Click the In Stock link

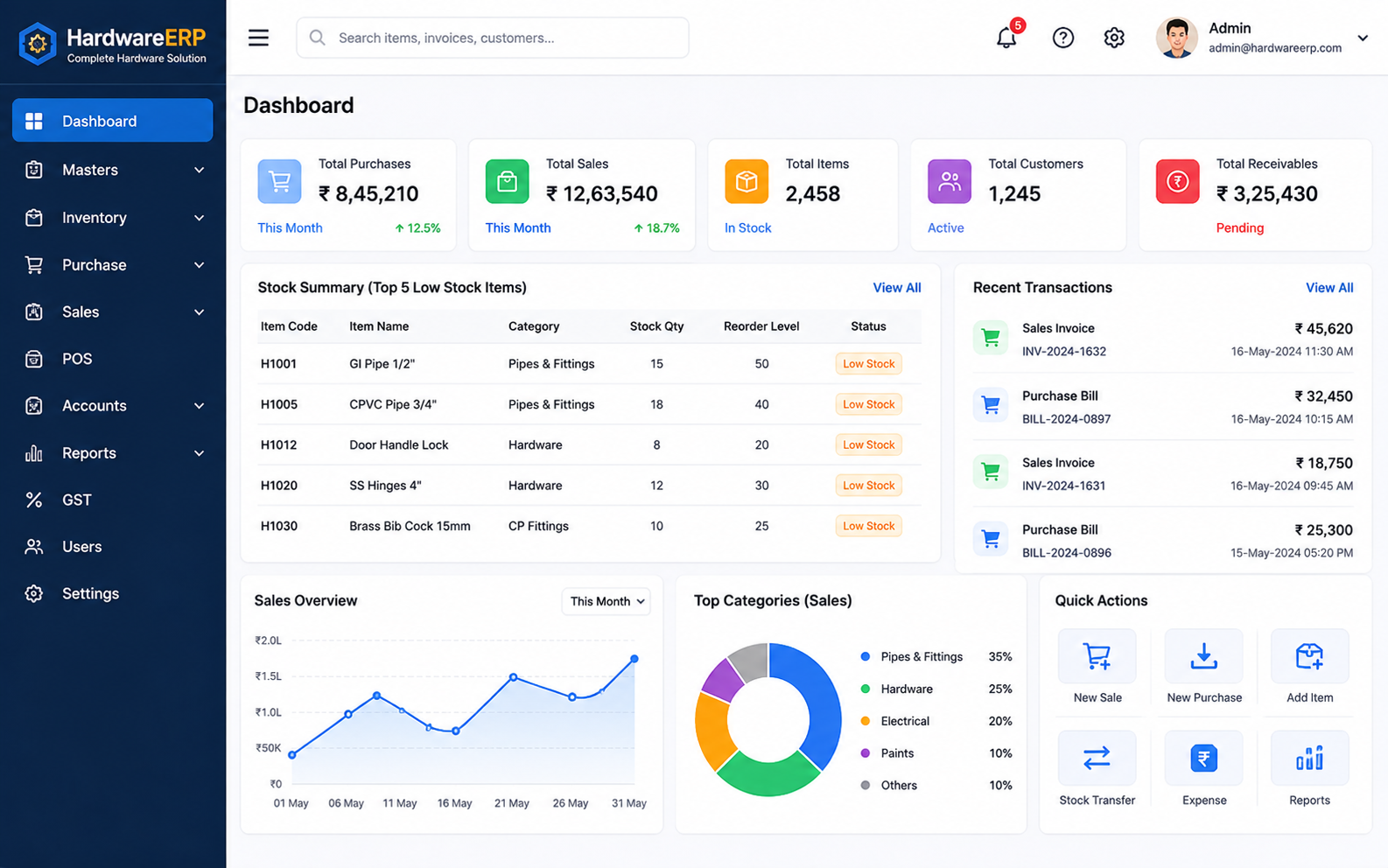(x=748, y=227)
